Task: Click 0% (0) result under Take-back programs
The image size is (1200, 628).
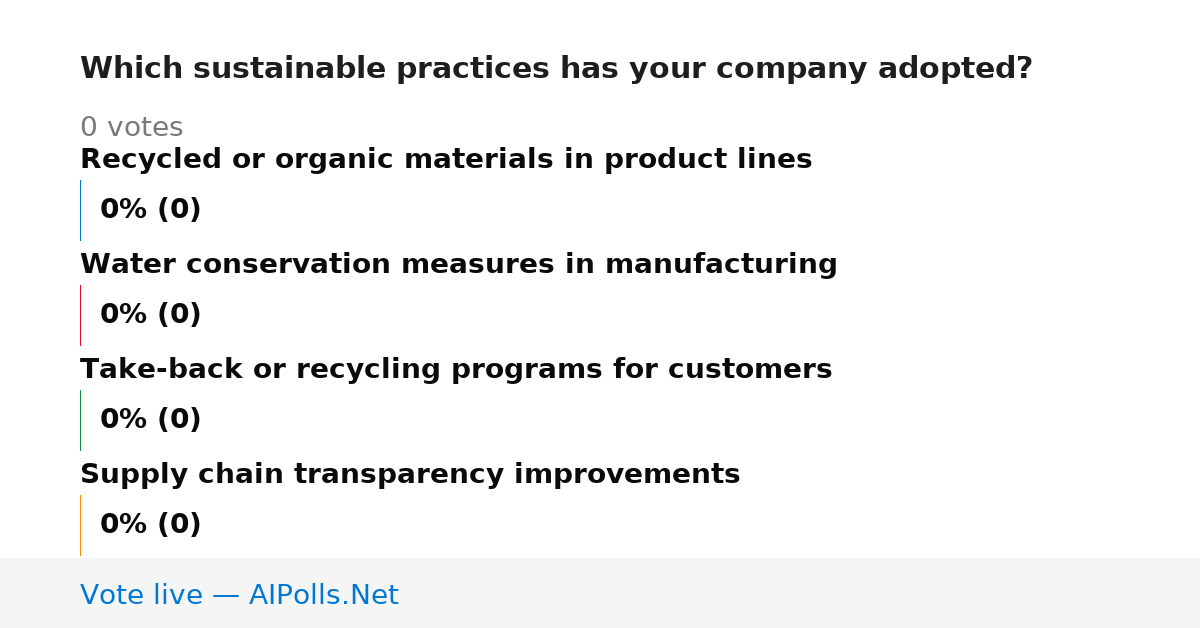Action: pos(151,420)
